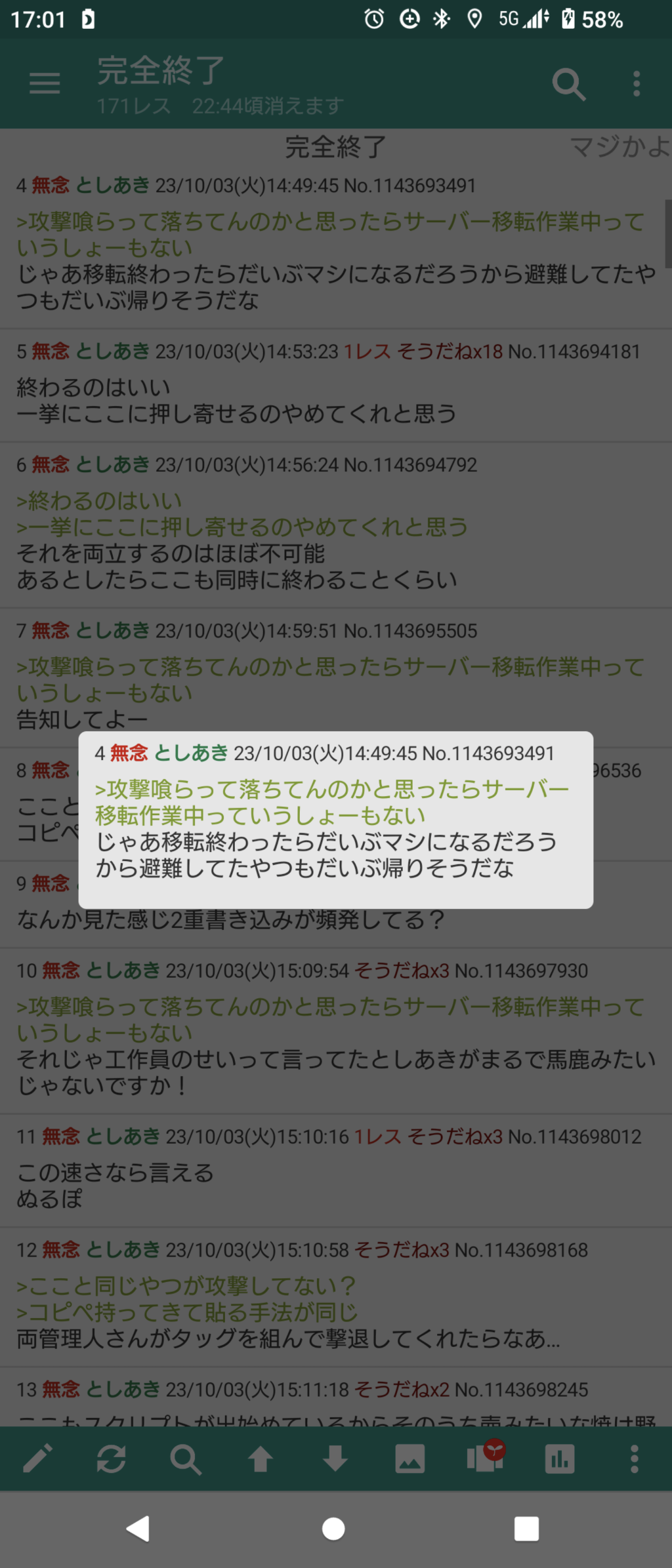
Task: Tap the pencil compose reply icon
Action: point(37,1459)
